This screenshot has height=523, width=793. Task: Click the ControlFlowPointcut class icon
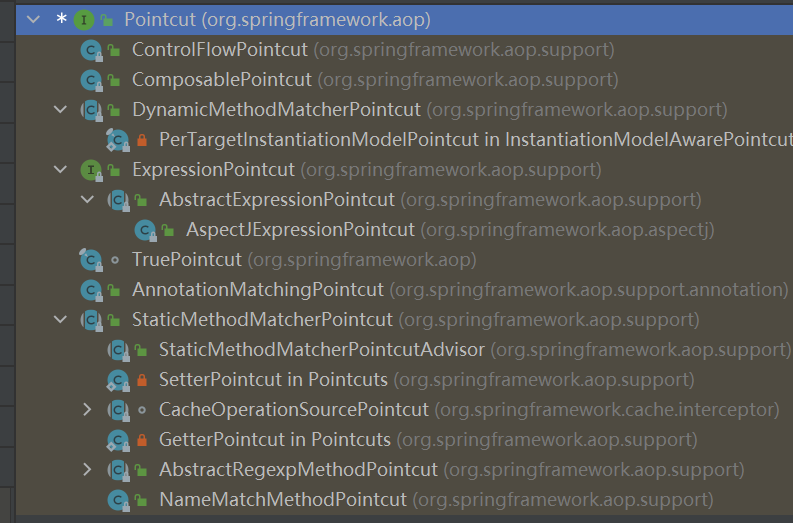pyautogui.click(x=92, y=50)
